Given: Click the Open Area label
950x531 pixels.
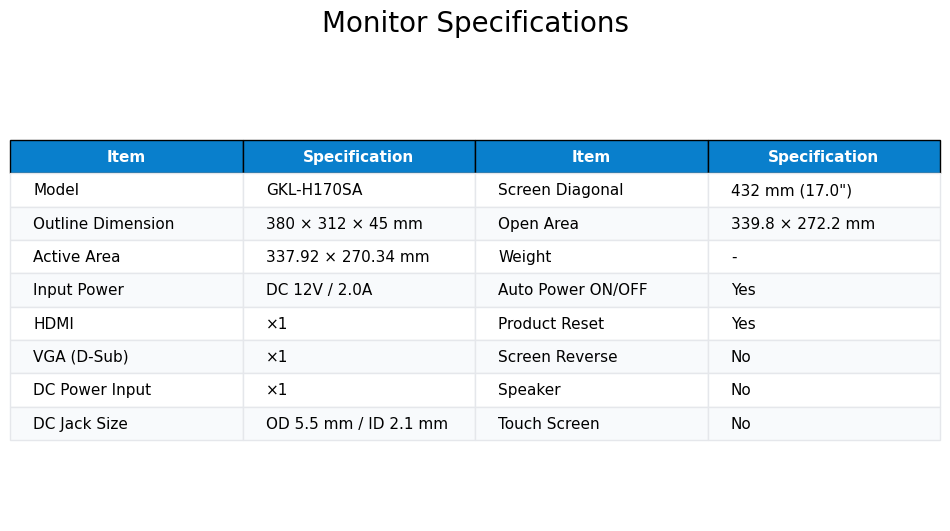Looking at the screenshot, I should coord(538,224).
